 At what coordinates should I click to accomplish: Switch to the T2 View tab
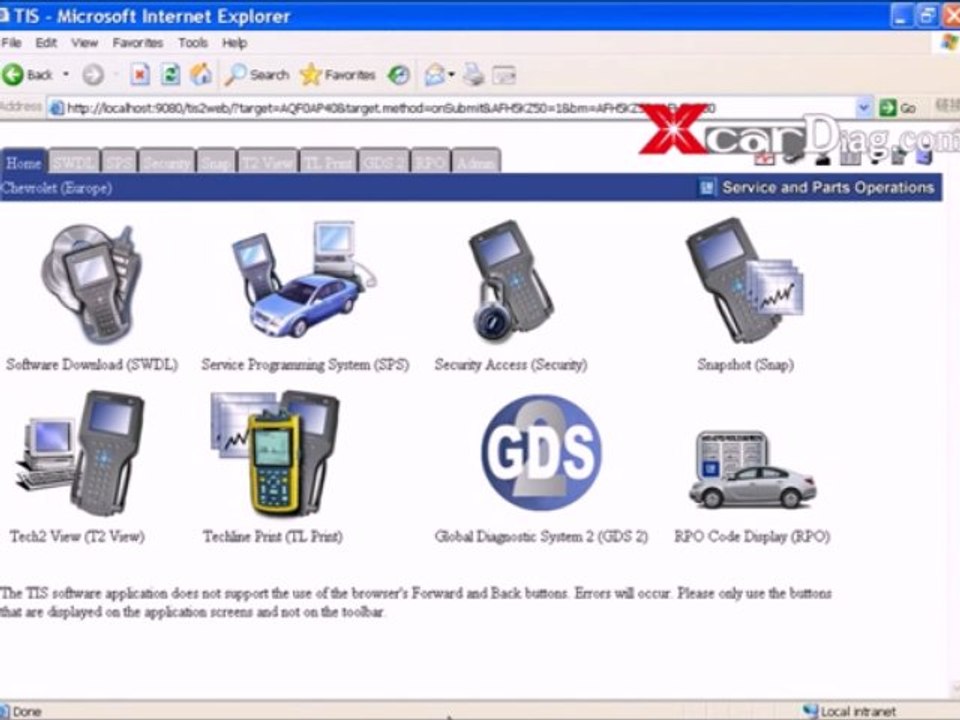(267, 162)
